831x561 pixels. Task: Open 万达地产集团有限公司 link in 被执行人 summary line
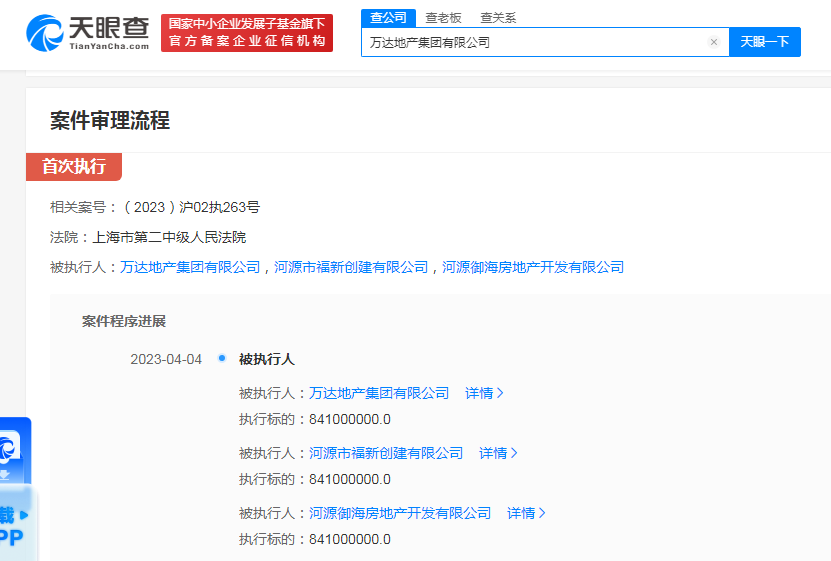click(190, 267)
